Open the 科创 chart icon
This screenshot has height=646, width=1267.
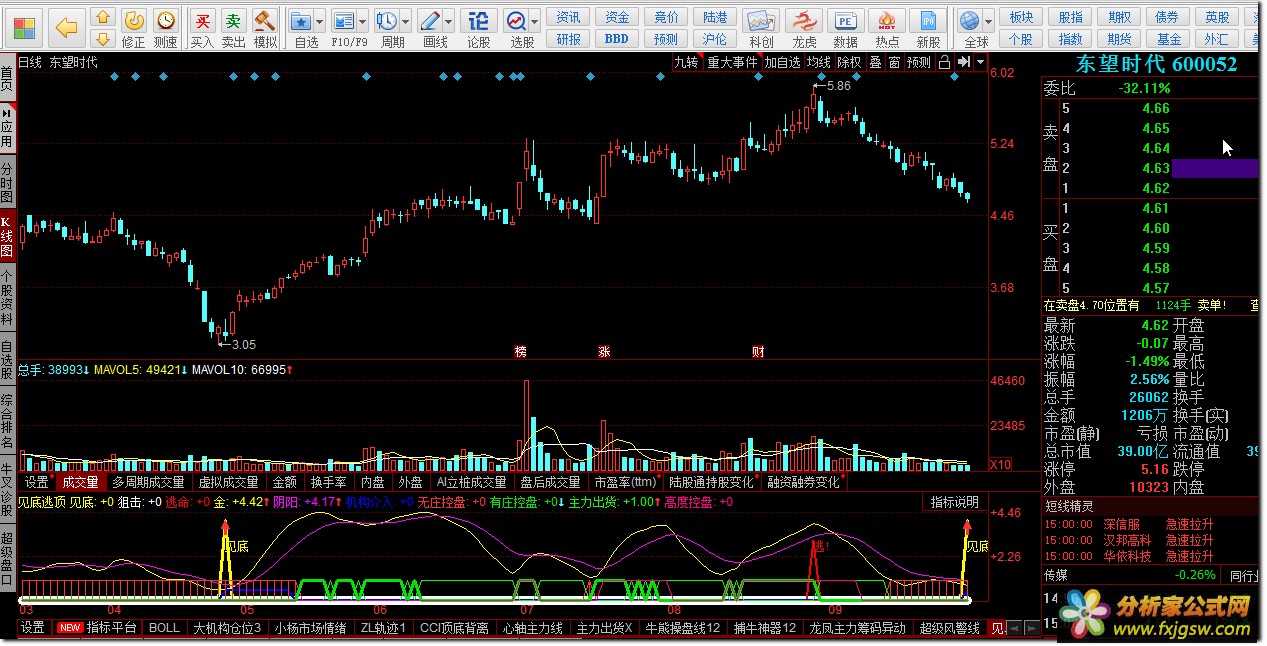tap(761, 21)
